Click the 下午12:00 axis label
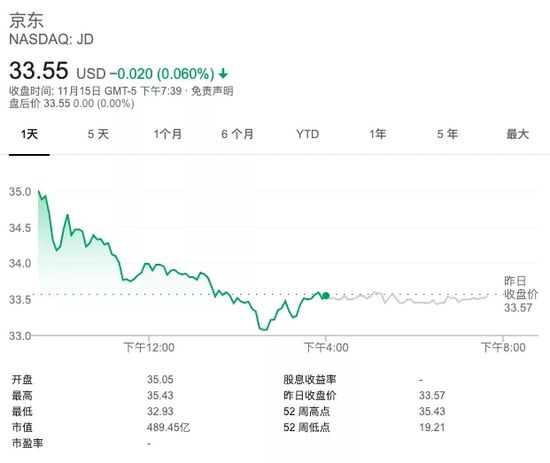Image resolution: width=550 pixels, height=463 pixels. (x=149, y=348)
